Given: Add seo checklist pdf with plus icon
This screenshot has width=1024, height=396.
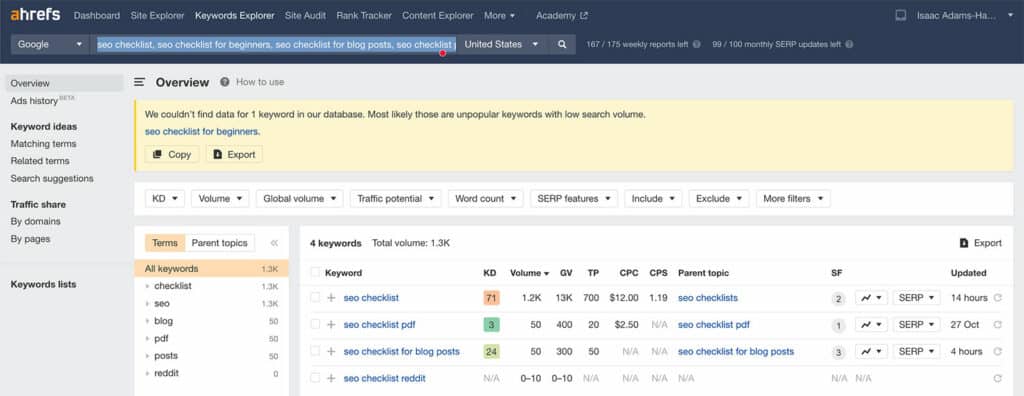Looking at the screenshot, I should point(331,325).
